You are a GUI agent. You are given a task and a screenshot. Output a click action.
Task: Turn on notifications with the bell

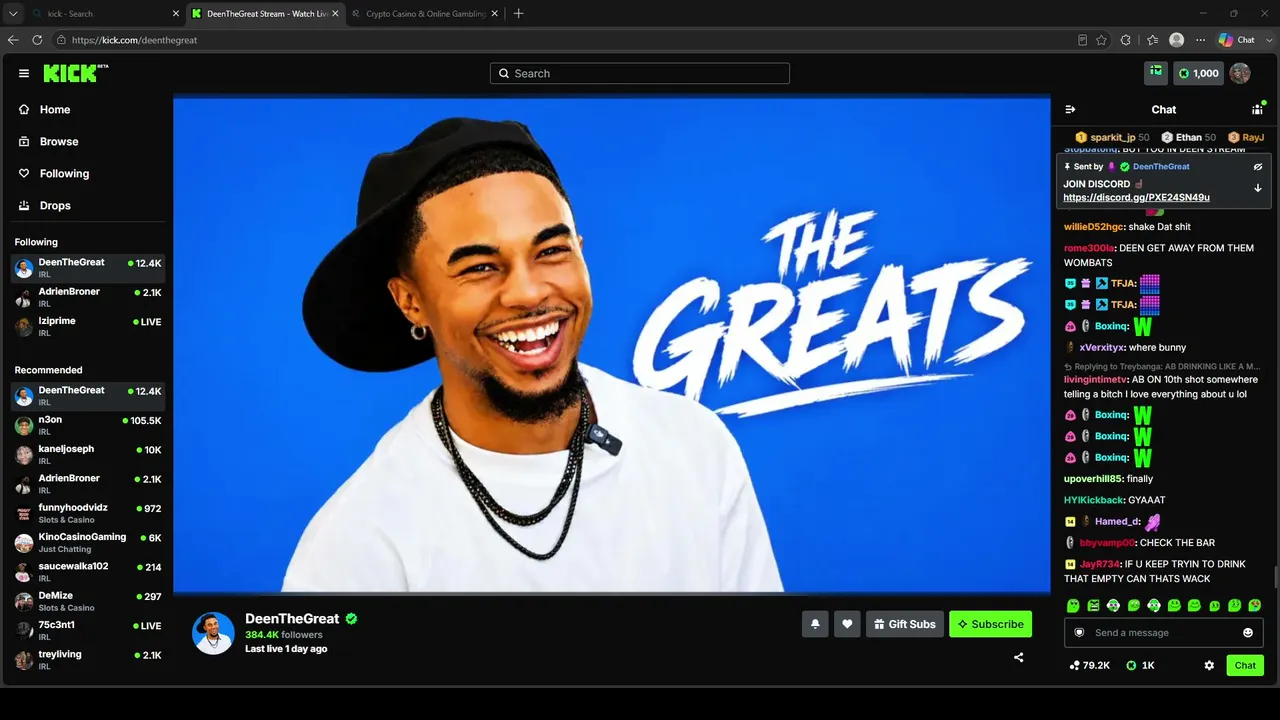pos(815,624)
